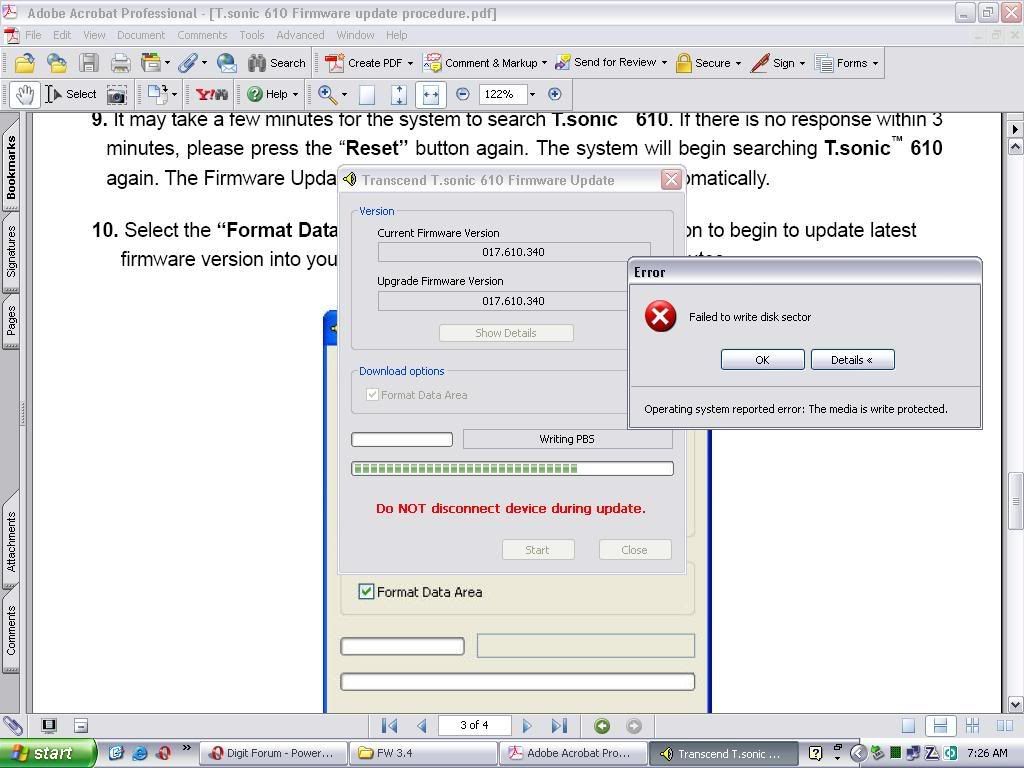
Task: Open the Attachments side tab
Action: click(x=11, y=542)
